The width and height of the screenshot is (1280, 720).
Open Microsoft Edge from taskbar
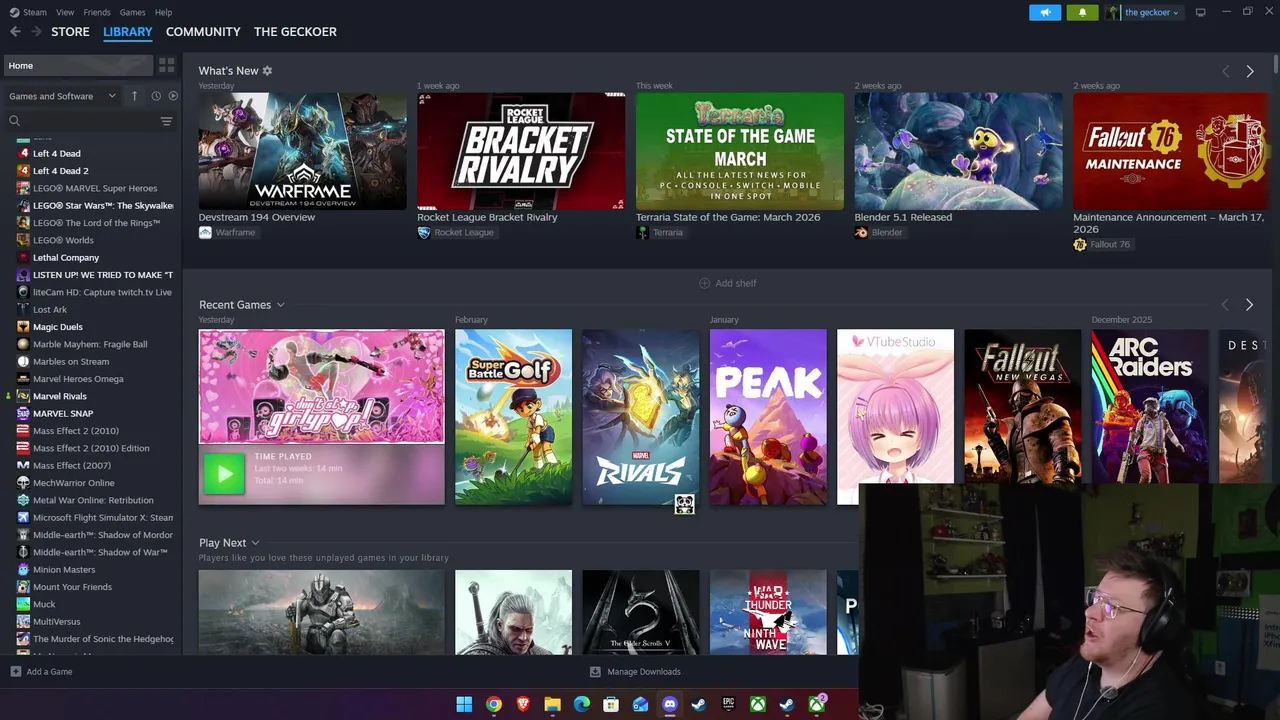582,704
